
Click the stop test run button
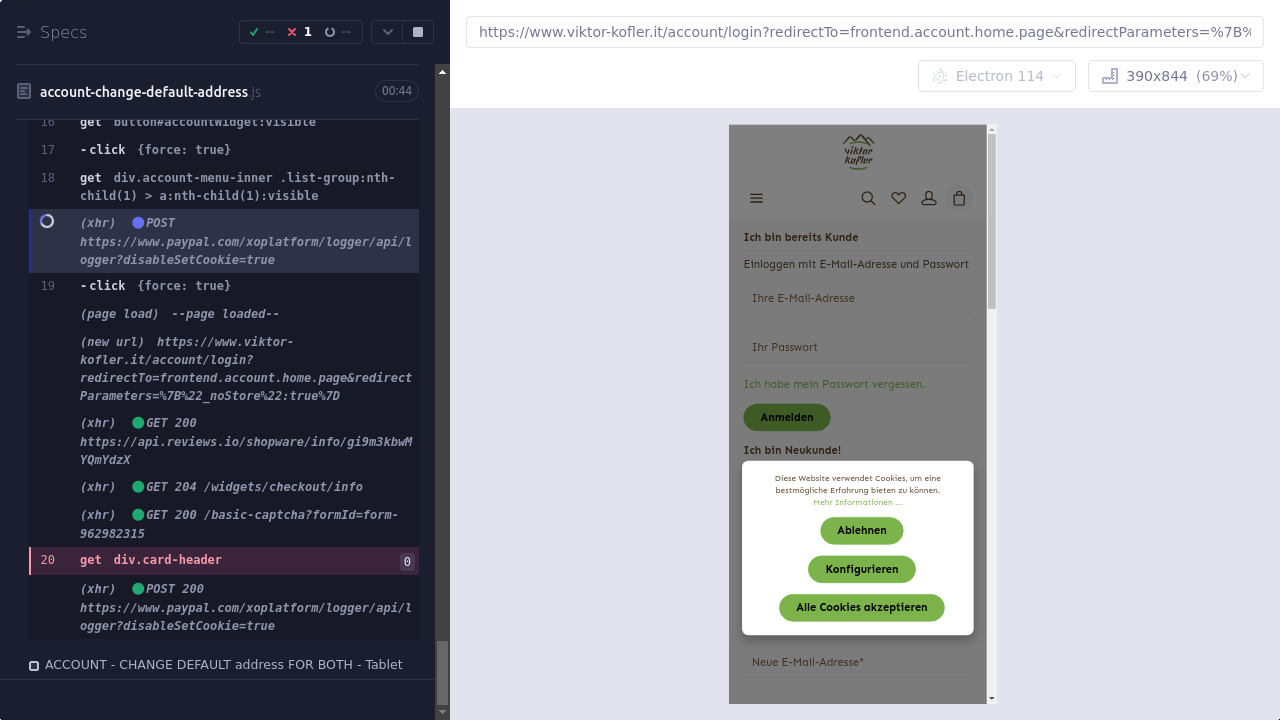click(418, 32)
